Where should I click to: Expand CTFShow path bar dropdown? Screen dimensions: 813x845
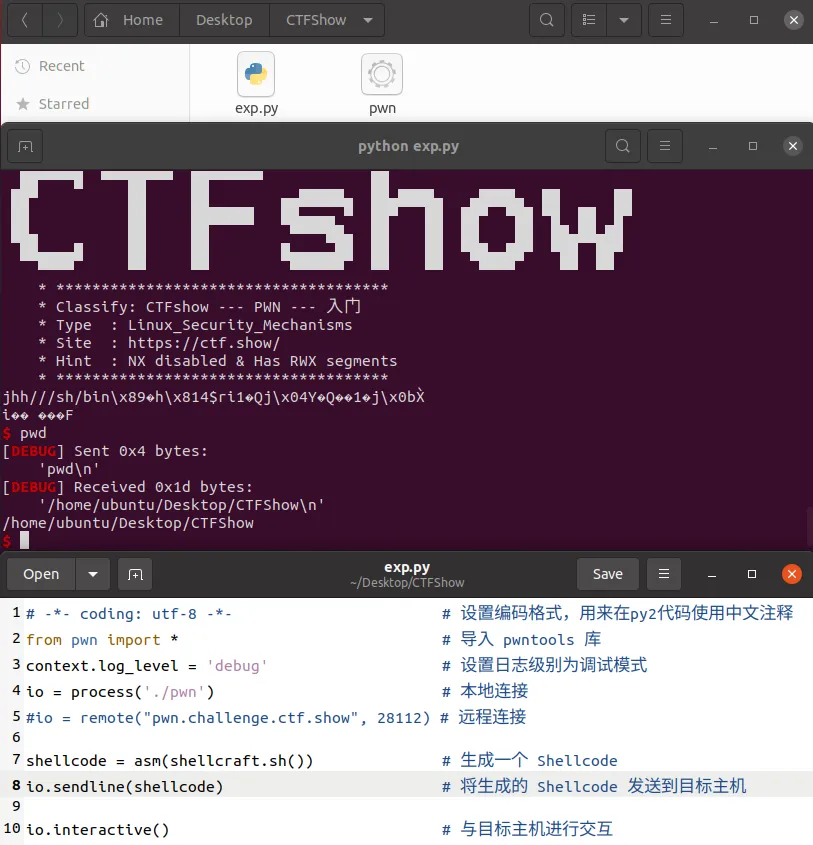coord(368,20)
